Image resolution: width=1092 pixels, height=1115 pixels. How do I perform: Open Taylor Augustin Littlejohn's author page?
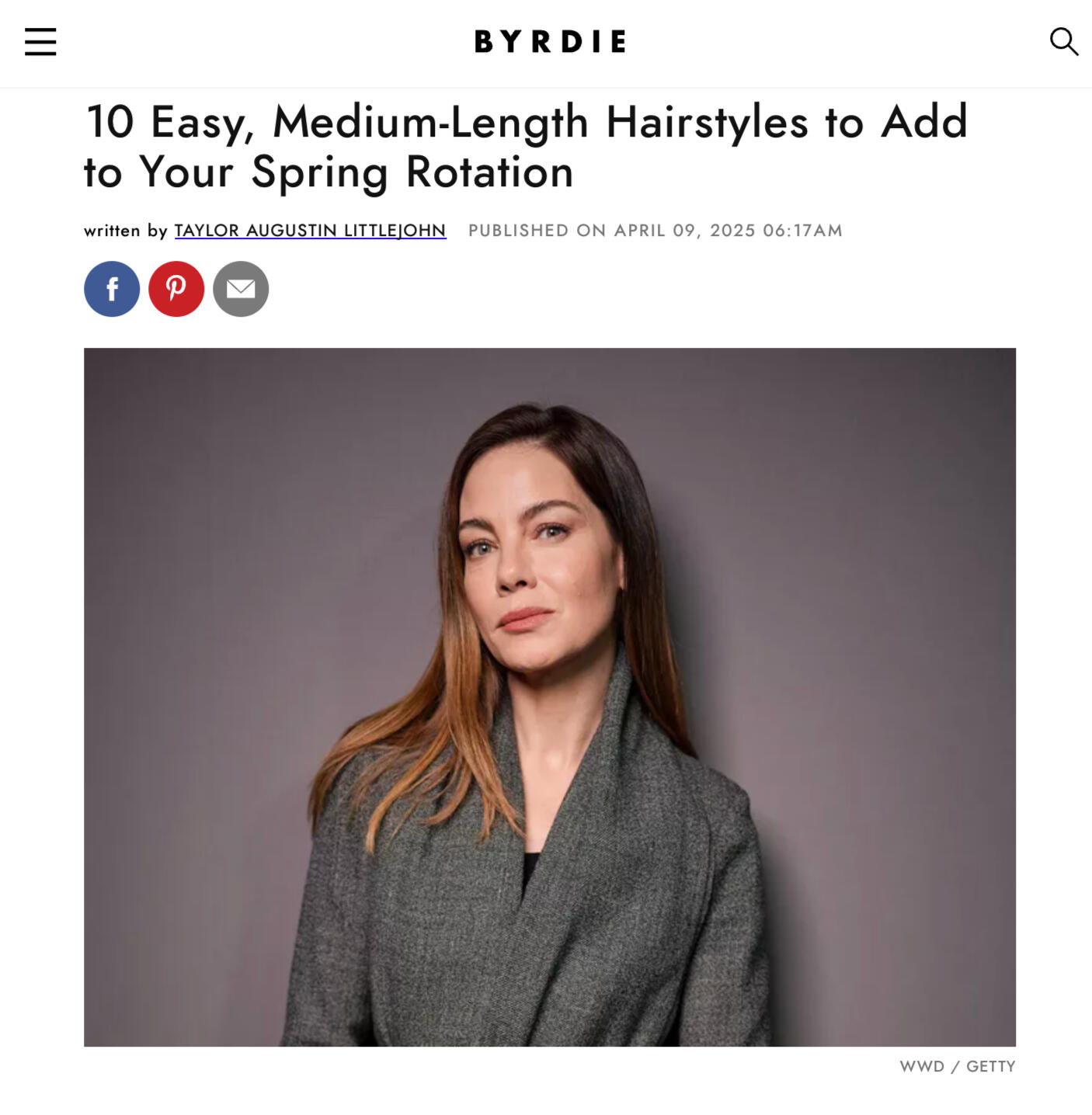(310, 231)
